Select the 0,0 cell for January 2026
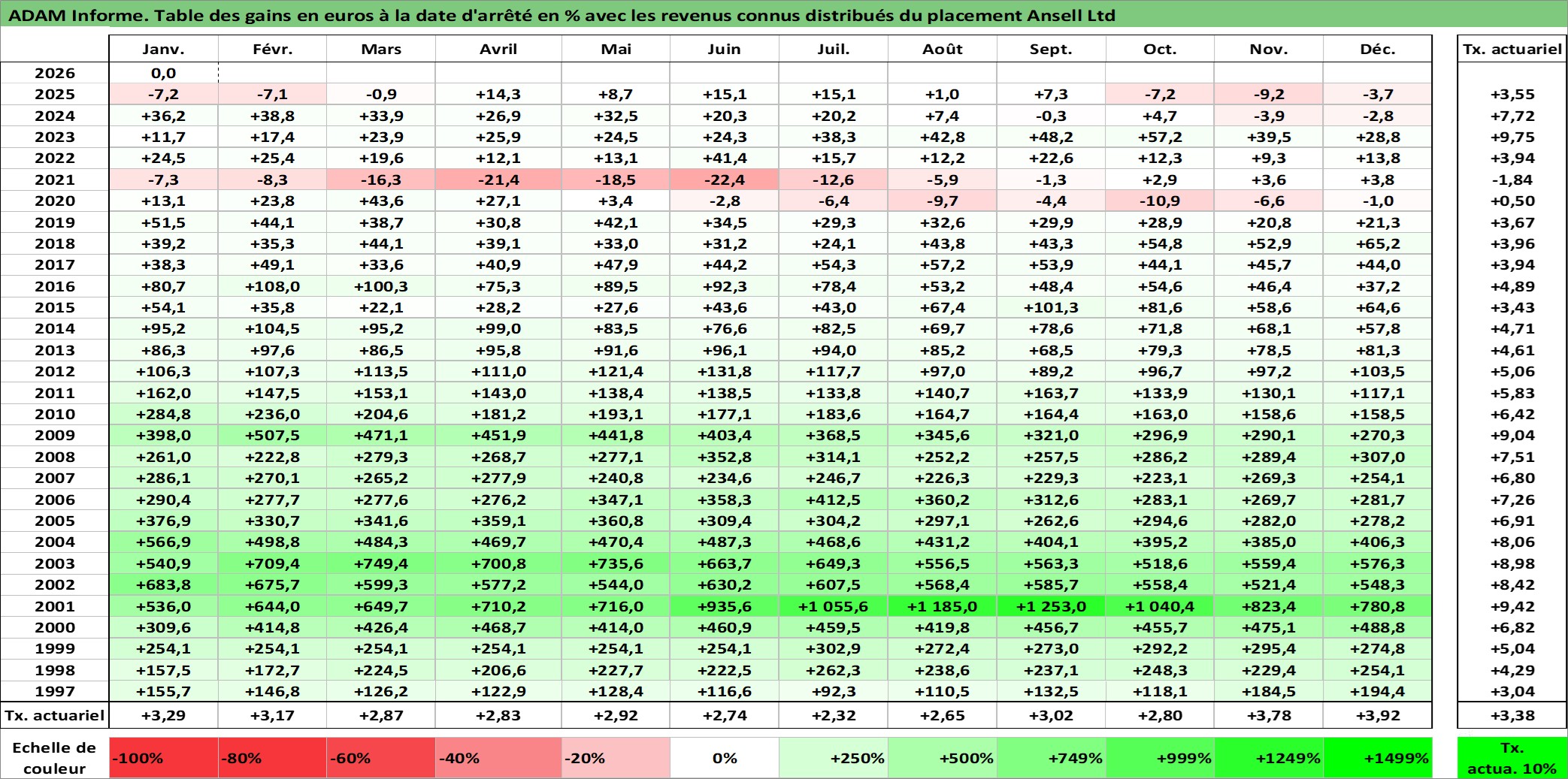1568x779 pixels. point(164,73)
